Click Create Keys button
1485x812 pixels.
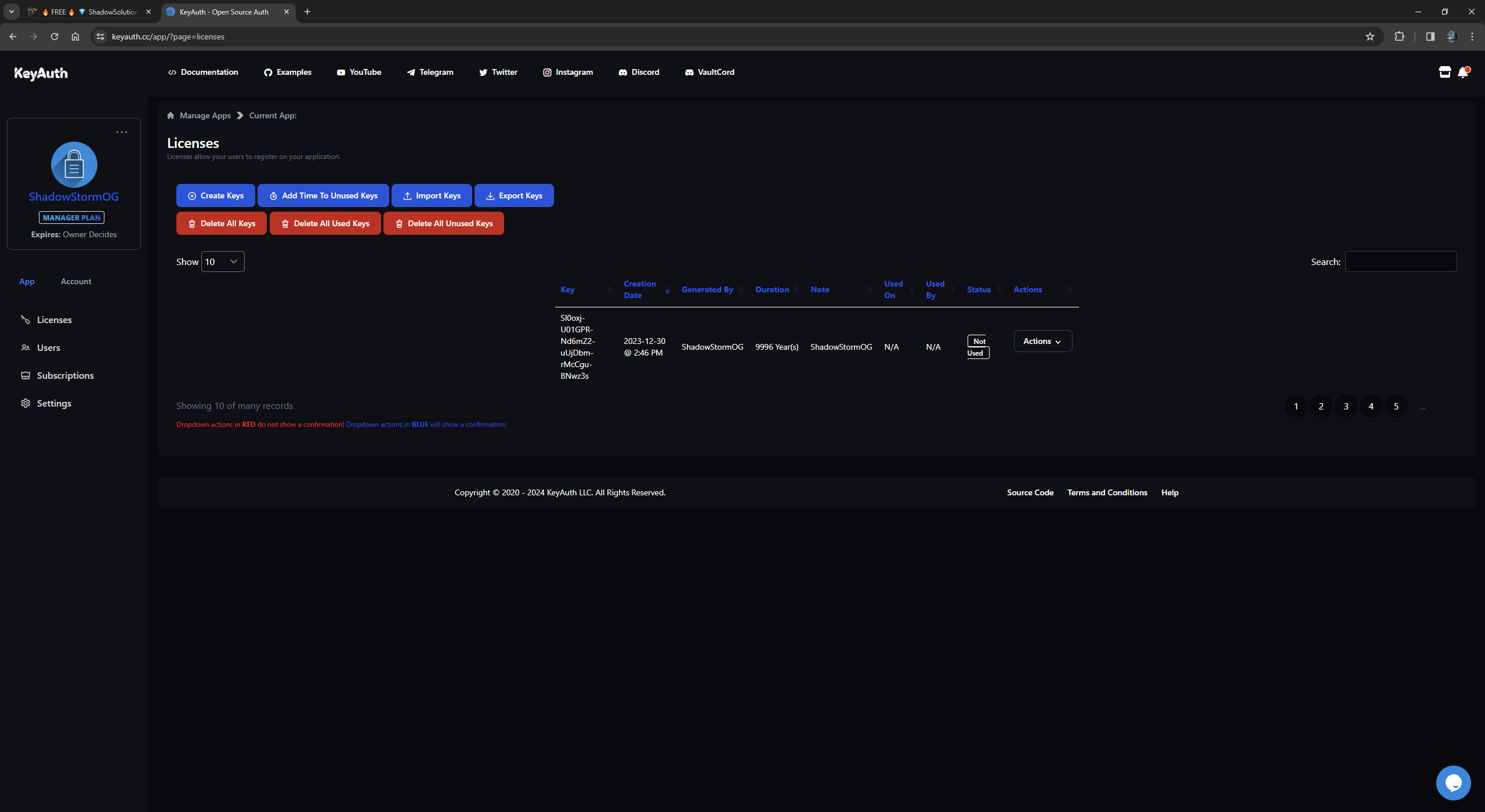coord(216,195)
